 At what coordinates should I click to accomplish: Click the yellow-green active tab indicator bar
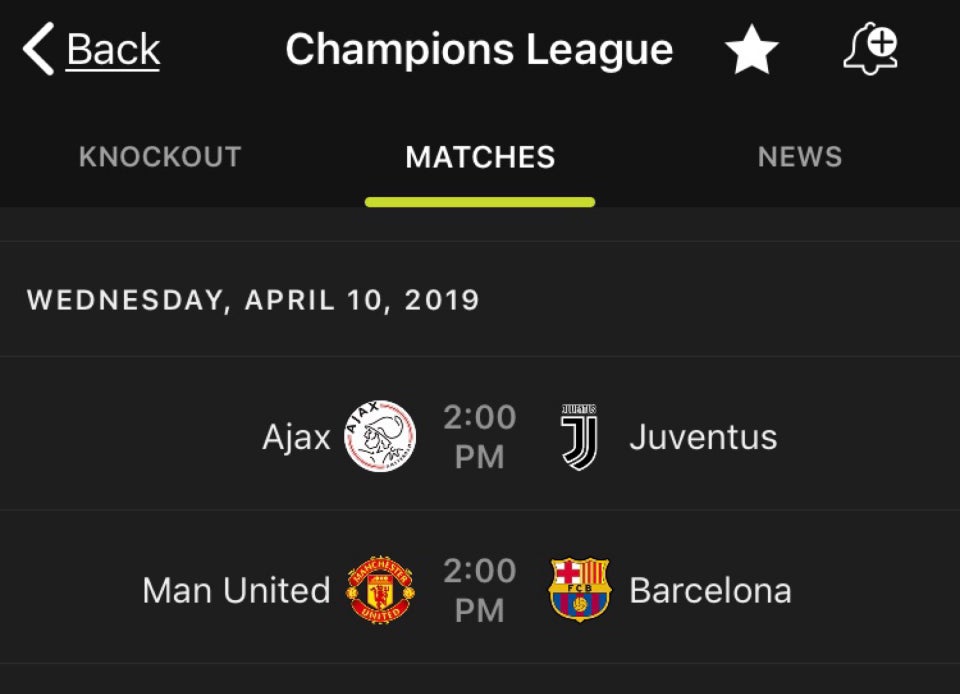coord(480,202)
